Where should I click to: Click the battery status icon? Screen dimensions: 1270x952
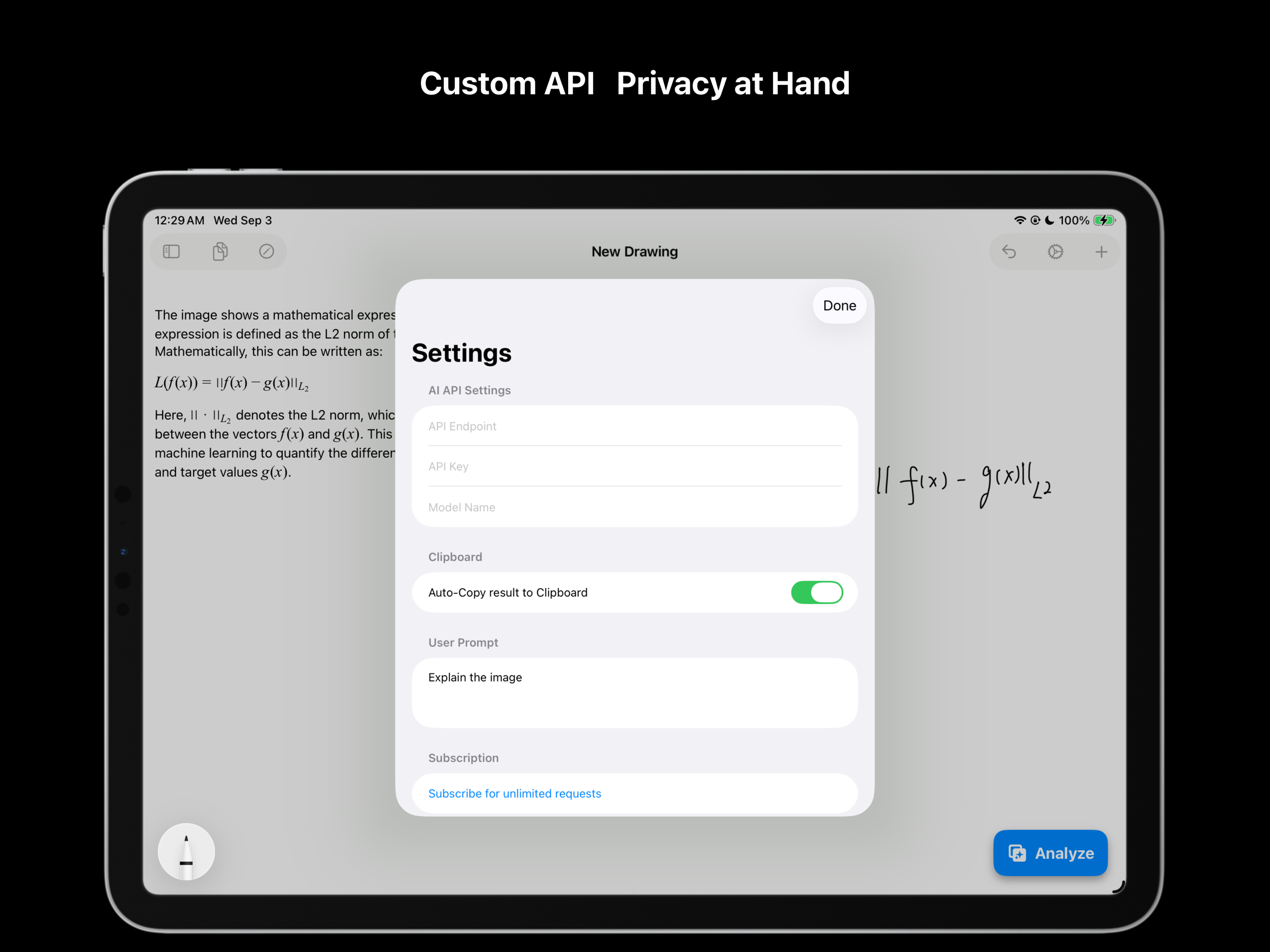(1104, 220)
